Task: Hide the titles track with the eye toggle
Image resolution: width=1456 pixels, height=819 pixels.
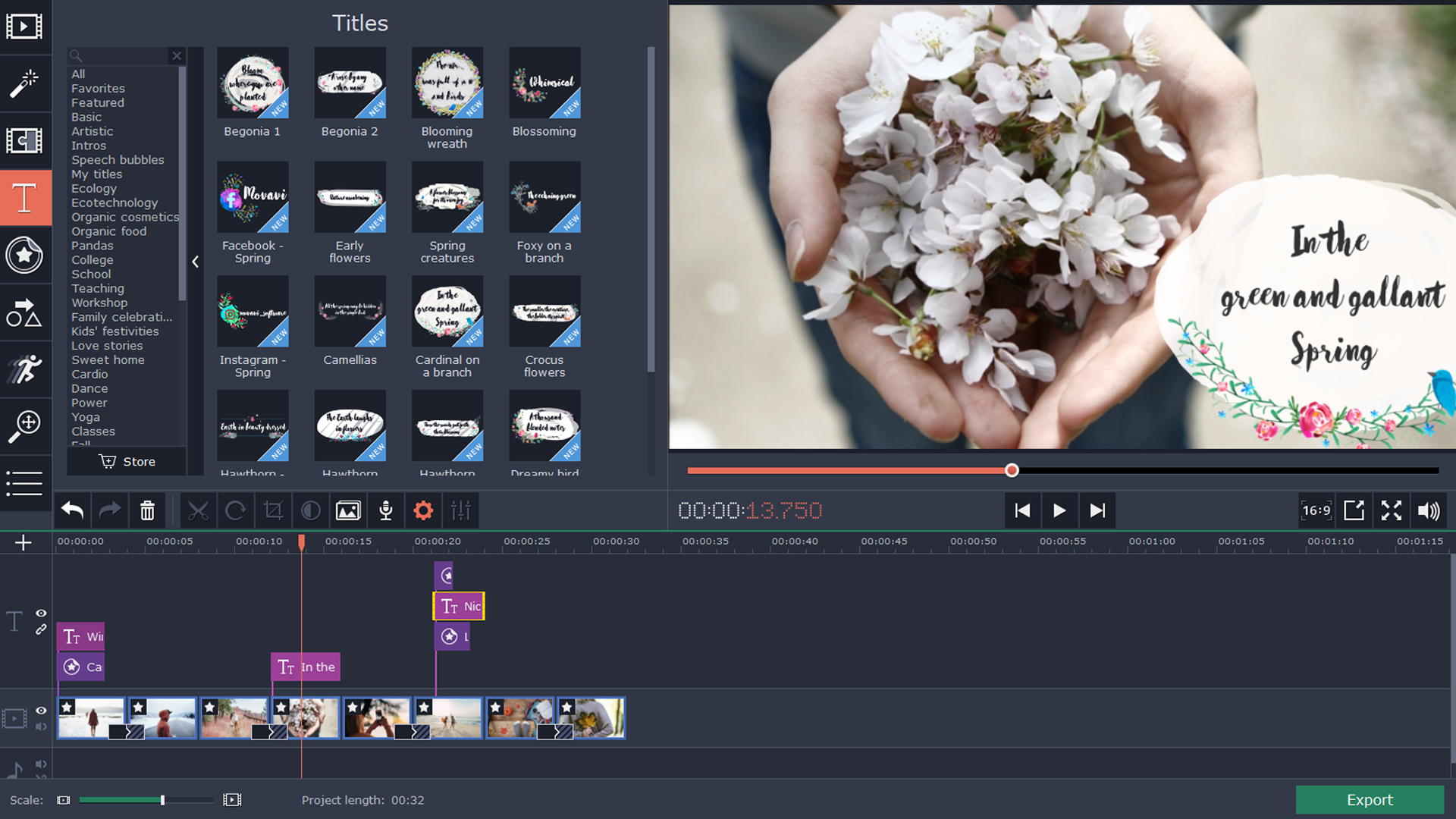Action: (41, 614)
